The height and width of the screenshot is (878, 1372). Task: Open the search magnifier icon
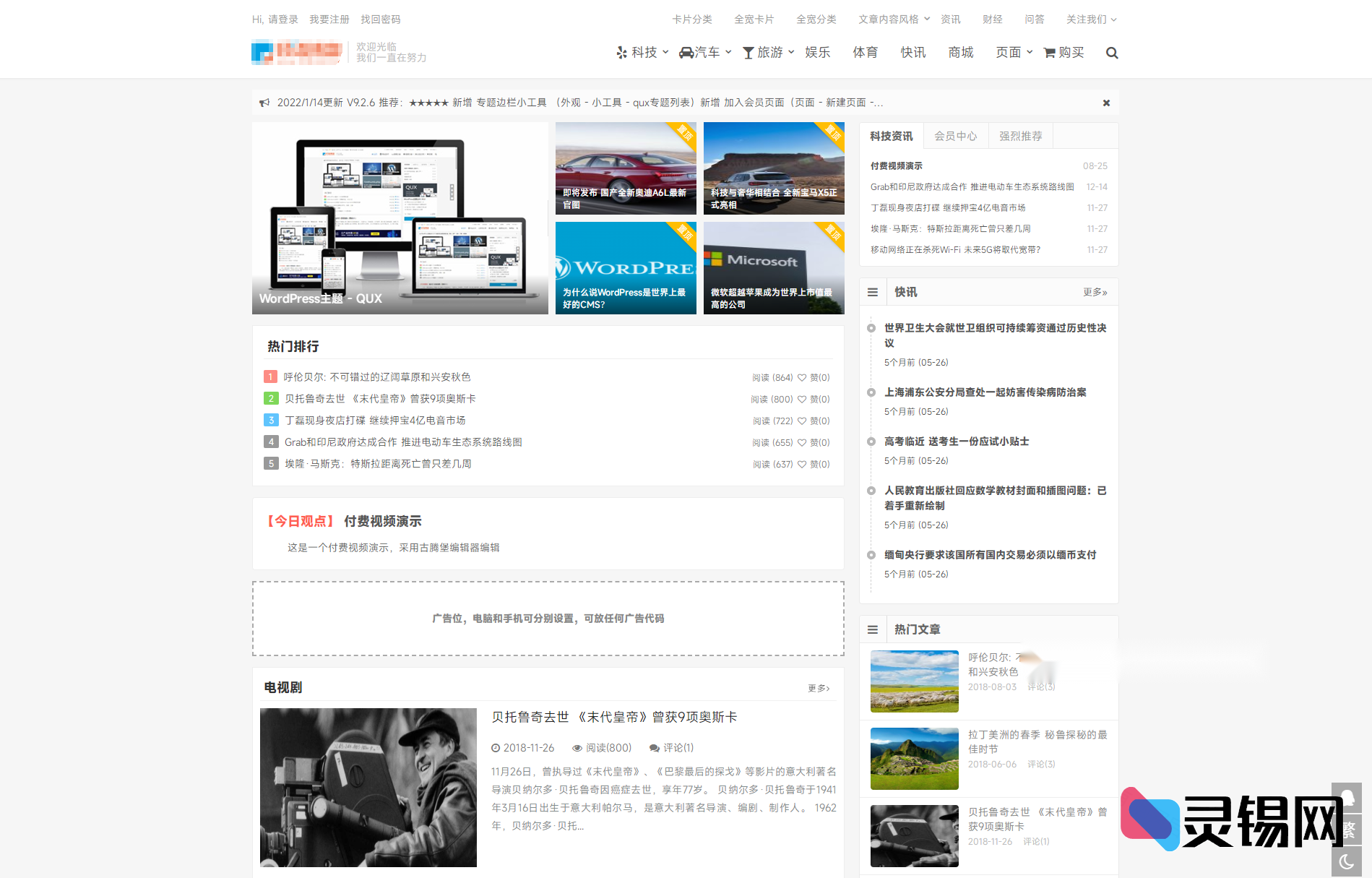1112,52
